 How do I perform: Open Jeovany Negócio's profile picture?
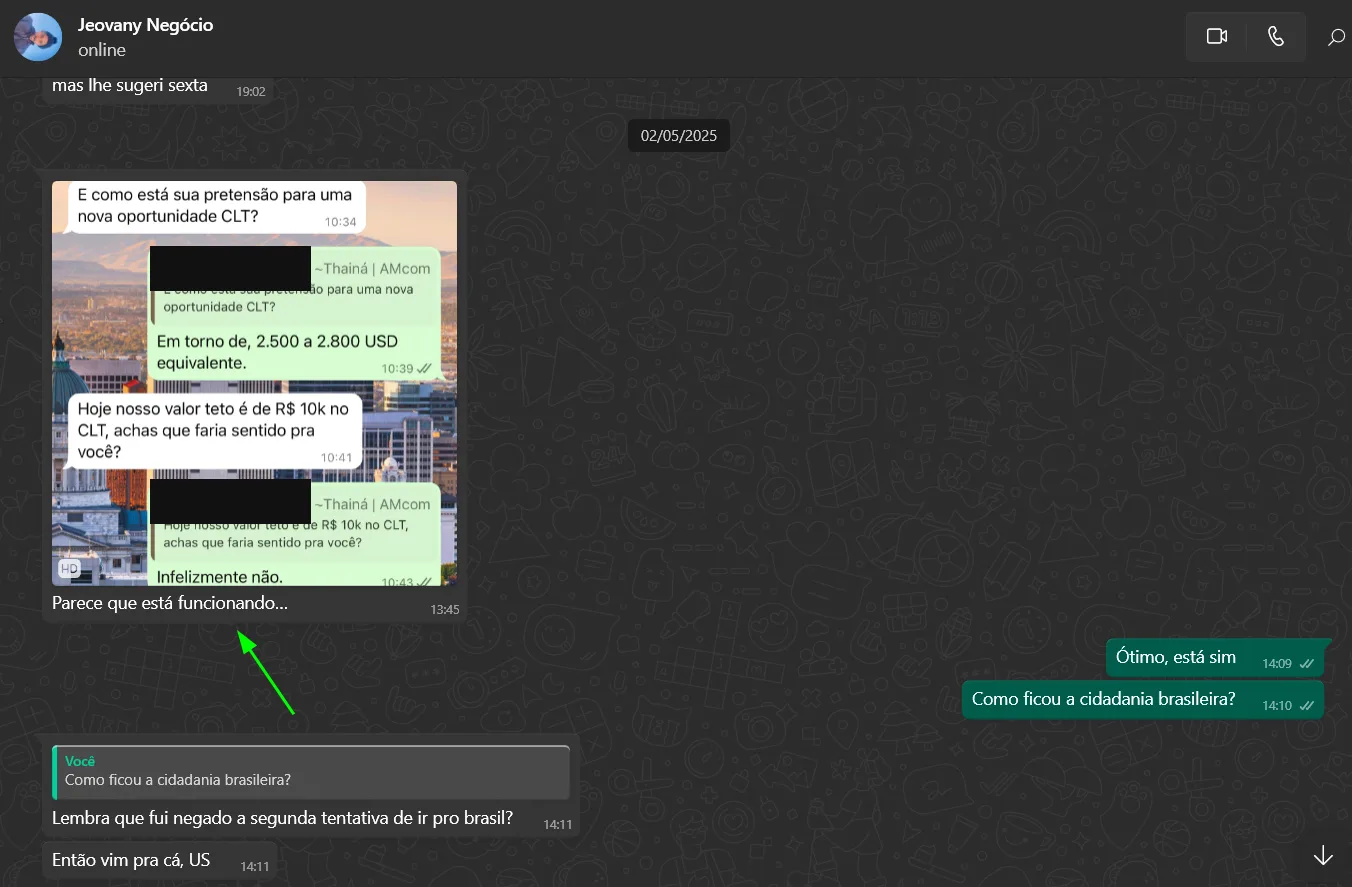[38, 37]
